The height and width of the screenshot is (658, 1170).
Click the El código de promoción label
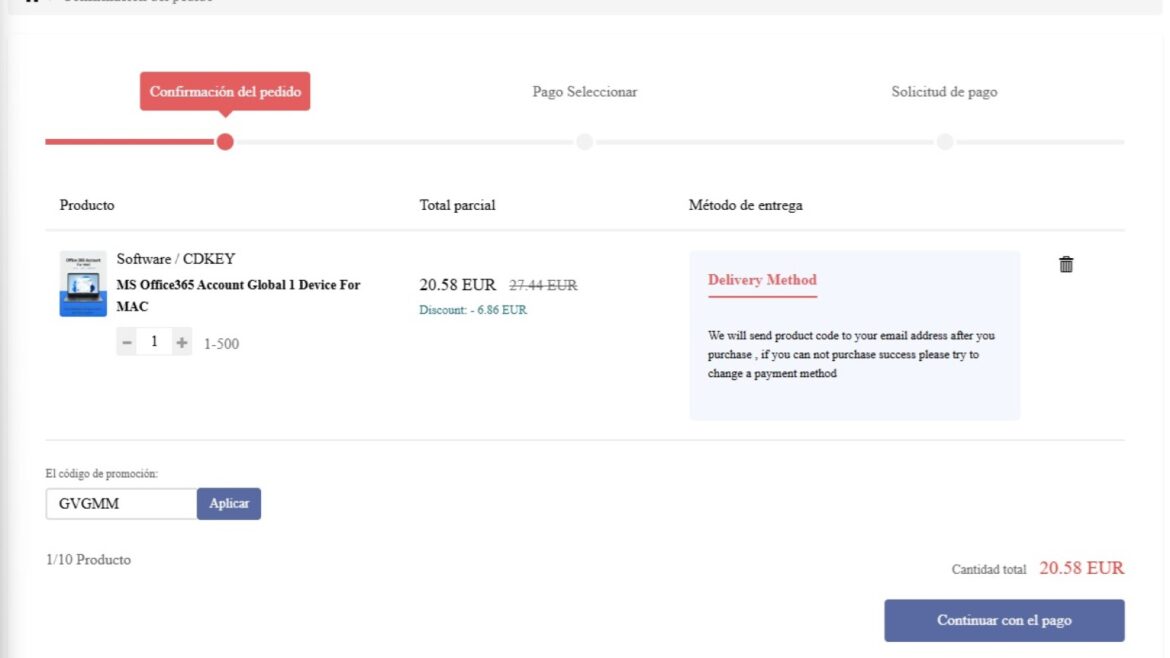(101, 474)
